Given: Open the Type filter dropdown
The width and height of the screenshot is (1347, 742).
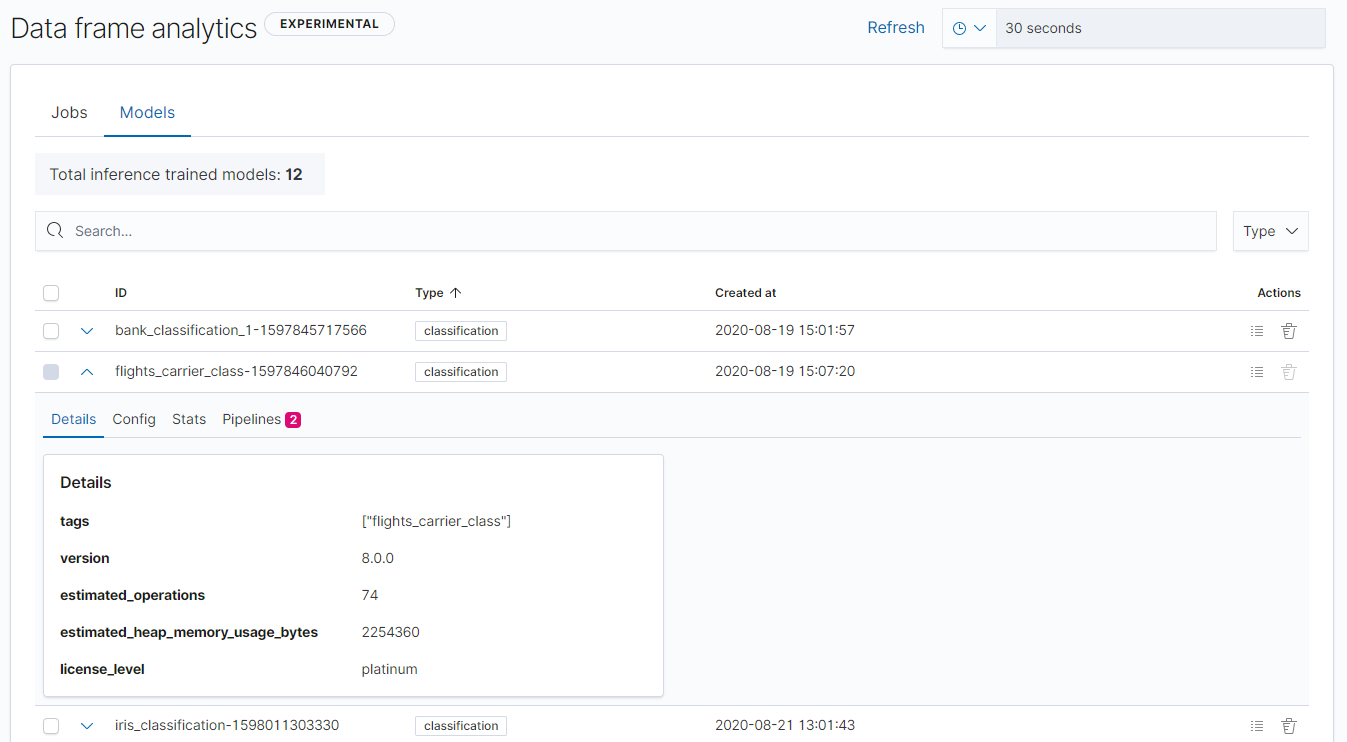Looking at the screenshot, I should pyautogui.click(x=1270, y=231).
